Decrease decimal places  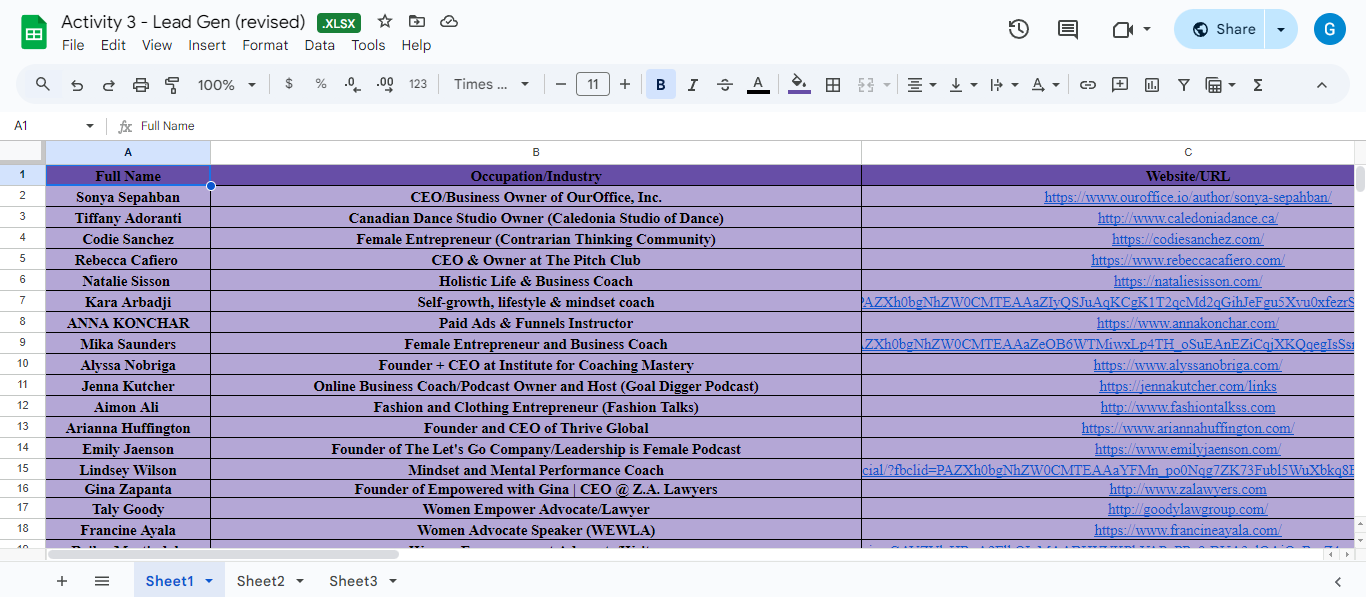coord(351,84)
